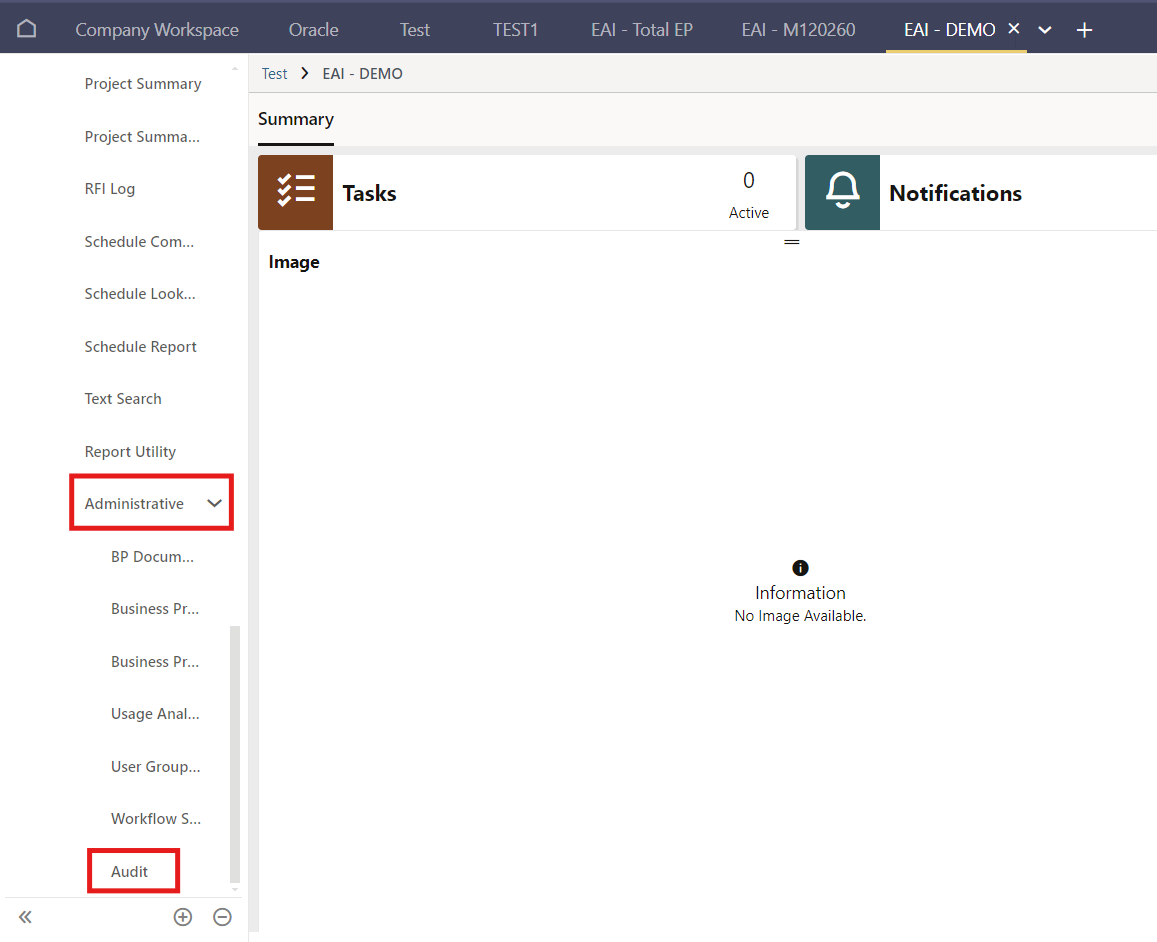This screenshot has width=1157, height=942.
Task: Open the Report Utility item
Action: pos(130,452)
